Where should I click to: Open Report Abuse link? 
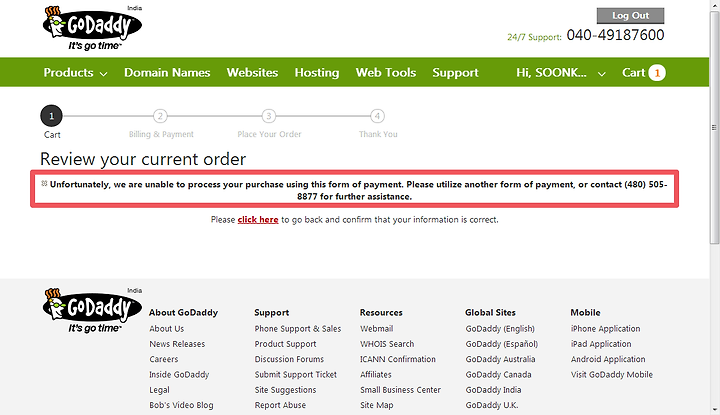[x=280, y=405]
